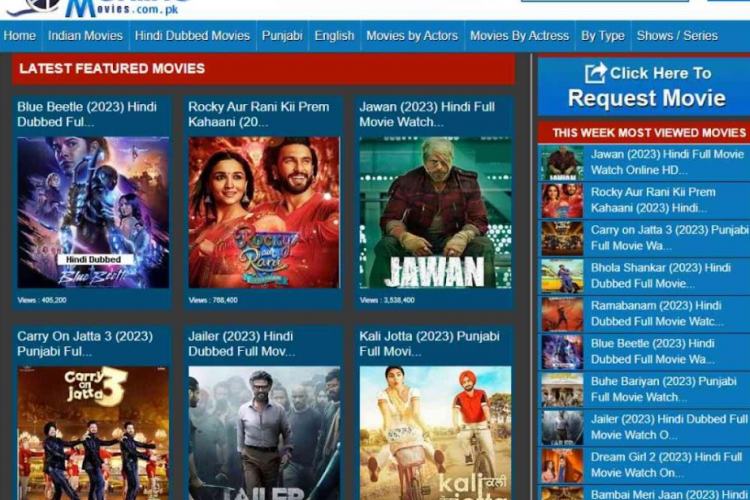This screenshot has height=500, width=750.
Task: Open Hindi Dubbed Movies menu
Action: tap(192, 36)
